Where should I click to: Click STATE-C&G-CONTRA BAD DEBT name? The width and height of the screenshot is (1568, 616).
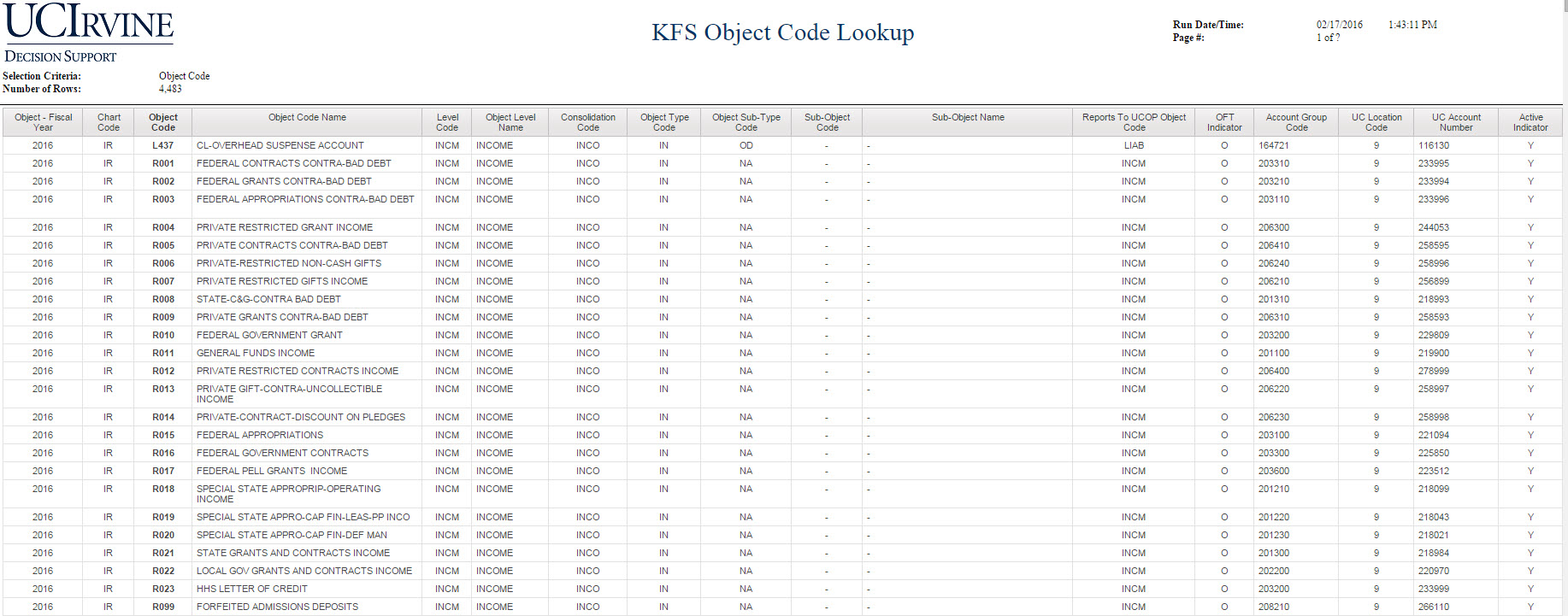point(268,299)
